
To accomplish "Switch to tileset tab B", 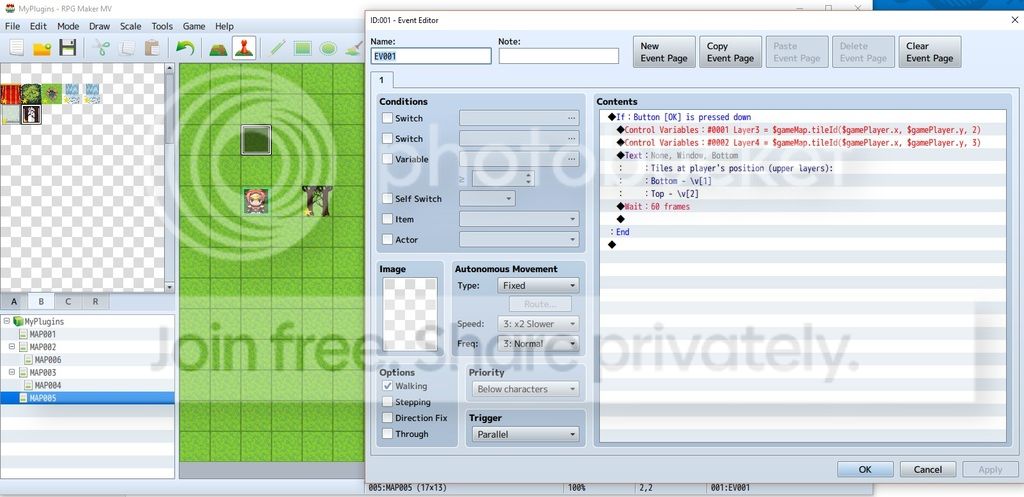I will point(40,302).
